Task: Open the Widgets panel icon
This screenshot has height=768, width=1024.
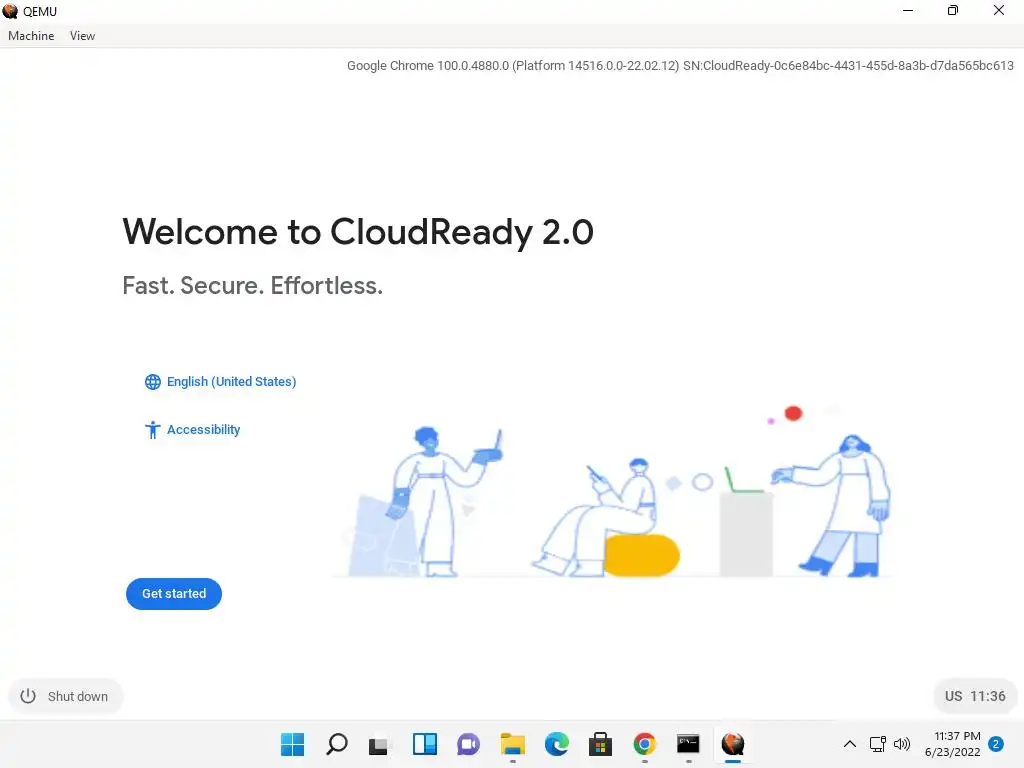Action: tap(424, 744)
